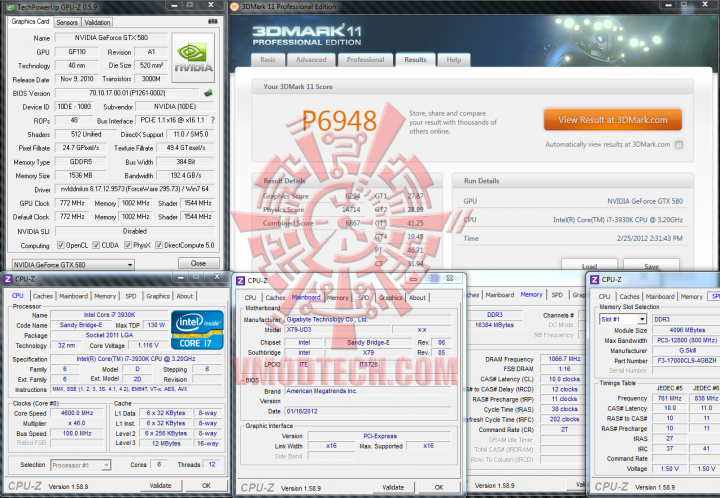
Task: Open Graphics tab in first CPU-Z window
Action: 158,296
